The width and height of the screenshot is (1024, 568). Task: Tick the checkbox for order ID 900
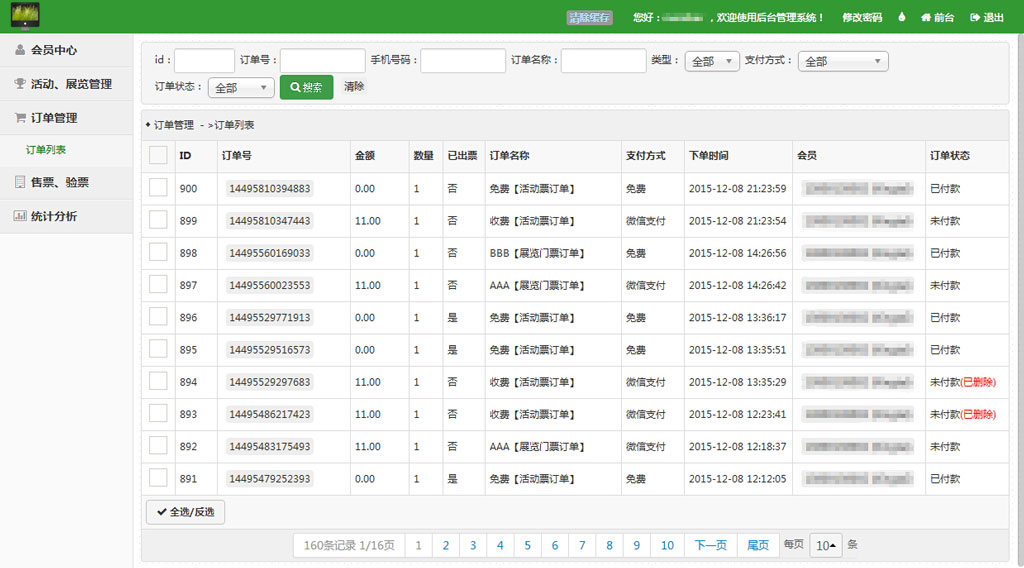pos(158,188)
